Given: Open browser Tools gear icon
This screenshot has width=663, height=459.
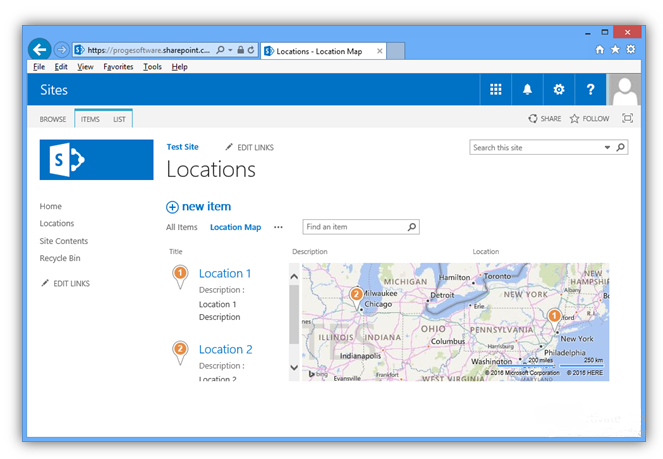Looking at the screenshot, I should (x=630, y=49).
